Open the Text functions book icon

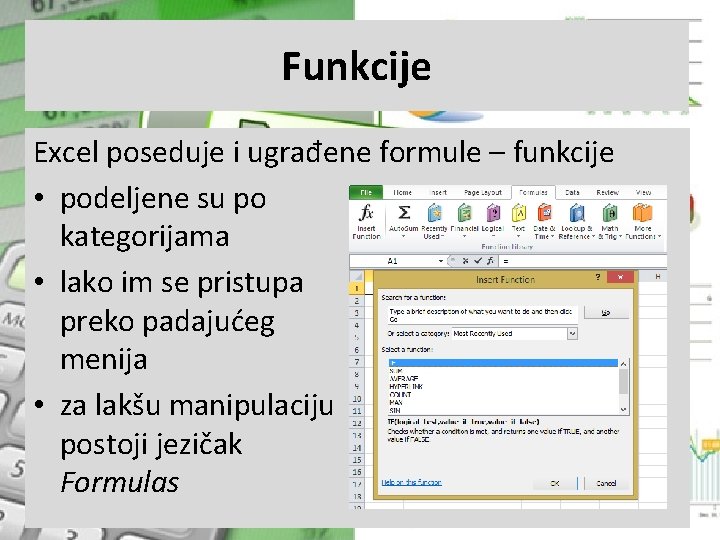pos(518,214)
